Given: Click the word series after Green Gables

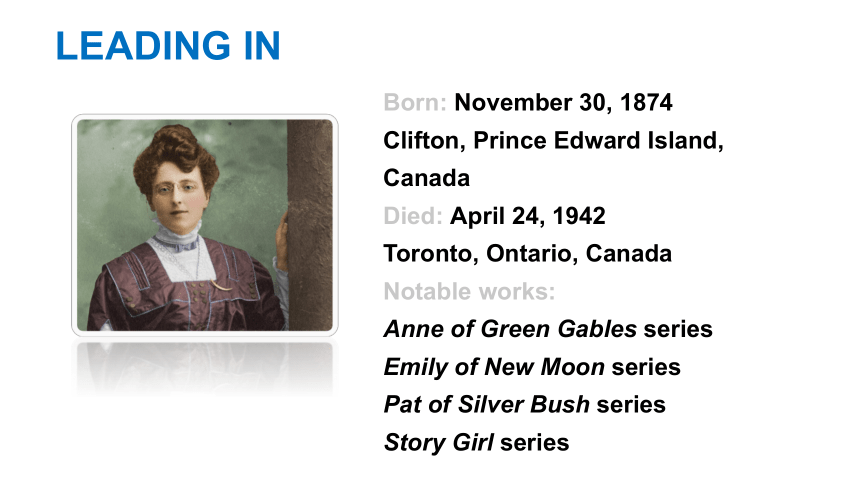Looking at the screenshot, I should (x=678, y=329).
